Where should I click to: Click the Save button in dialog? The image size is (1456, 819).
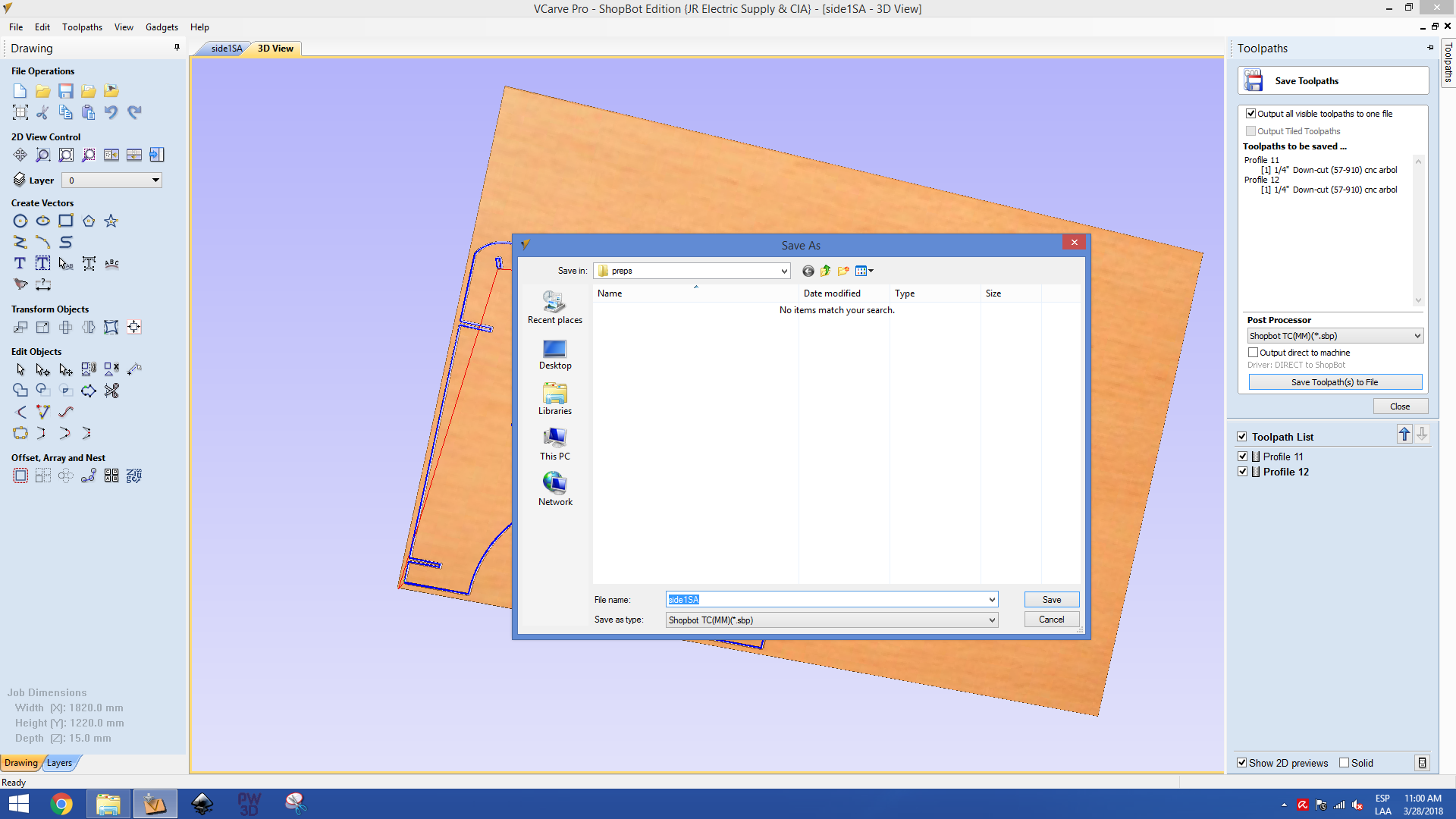coord(1051,599)
